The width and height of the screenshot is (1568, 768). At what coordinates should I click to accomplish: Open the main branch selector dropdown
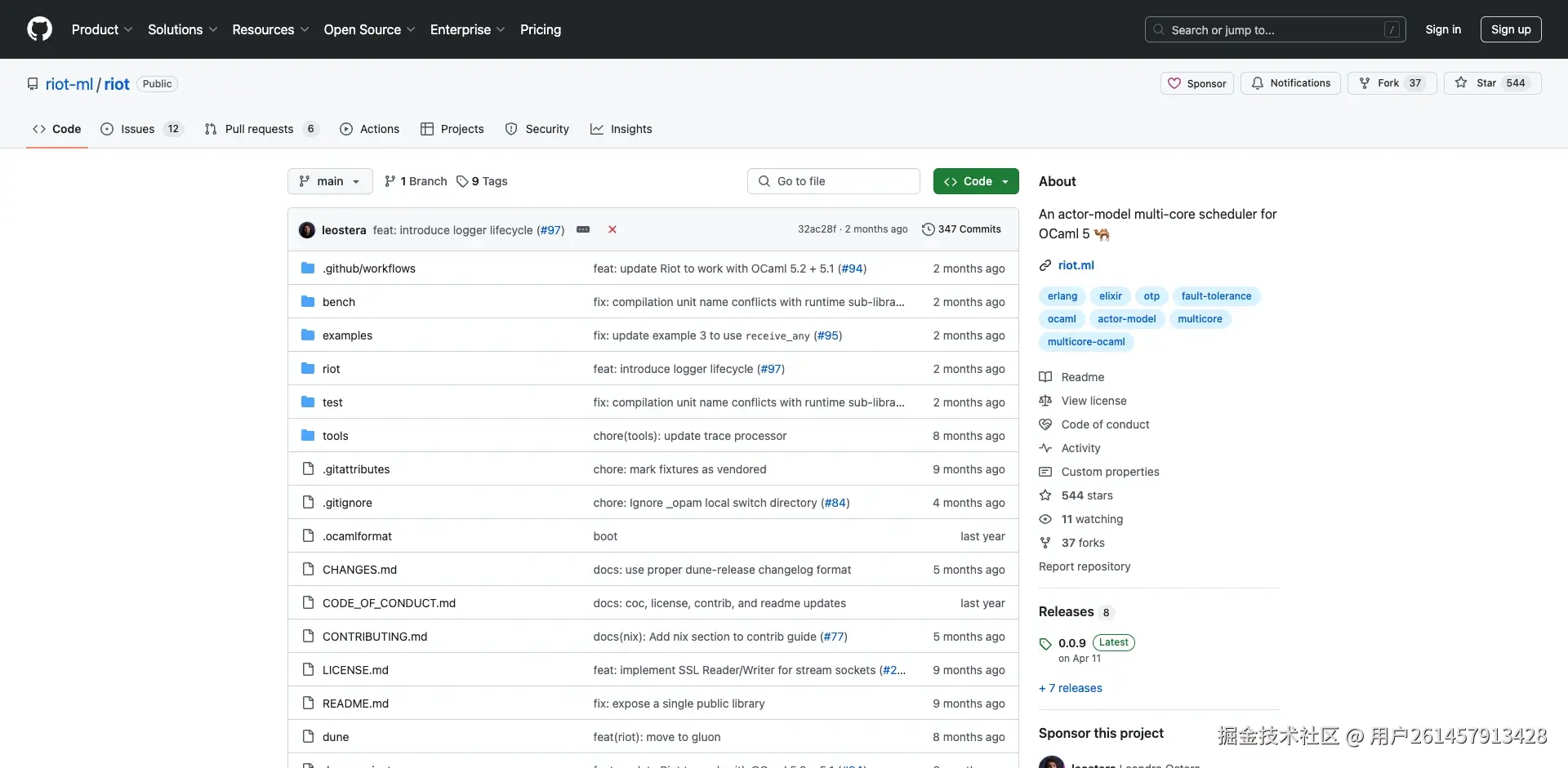pos(330,181)
